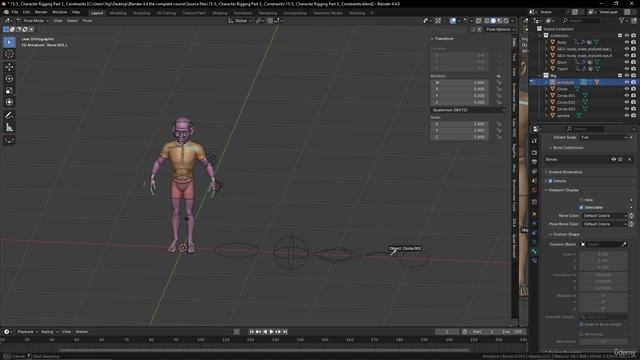This screenshot has width=640, height=360.
Task: Open the Tool properties tab
Action: coord(534,140)
